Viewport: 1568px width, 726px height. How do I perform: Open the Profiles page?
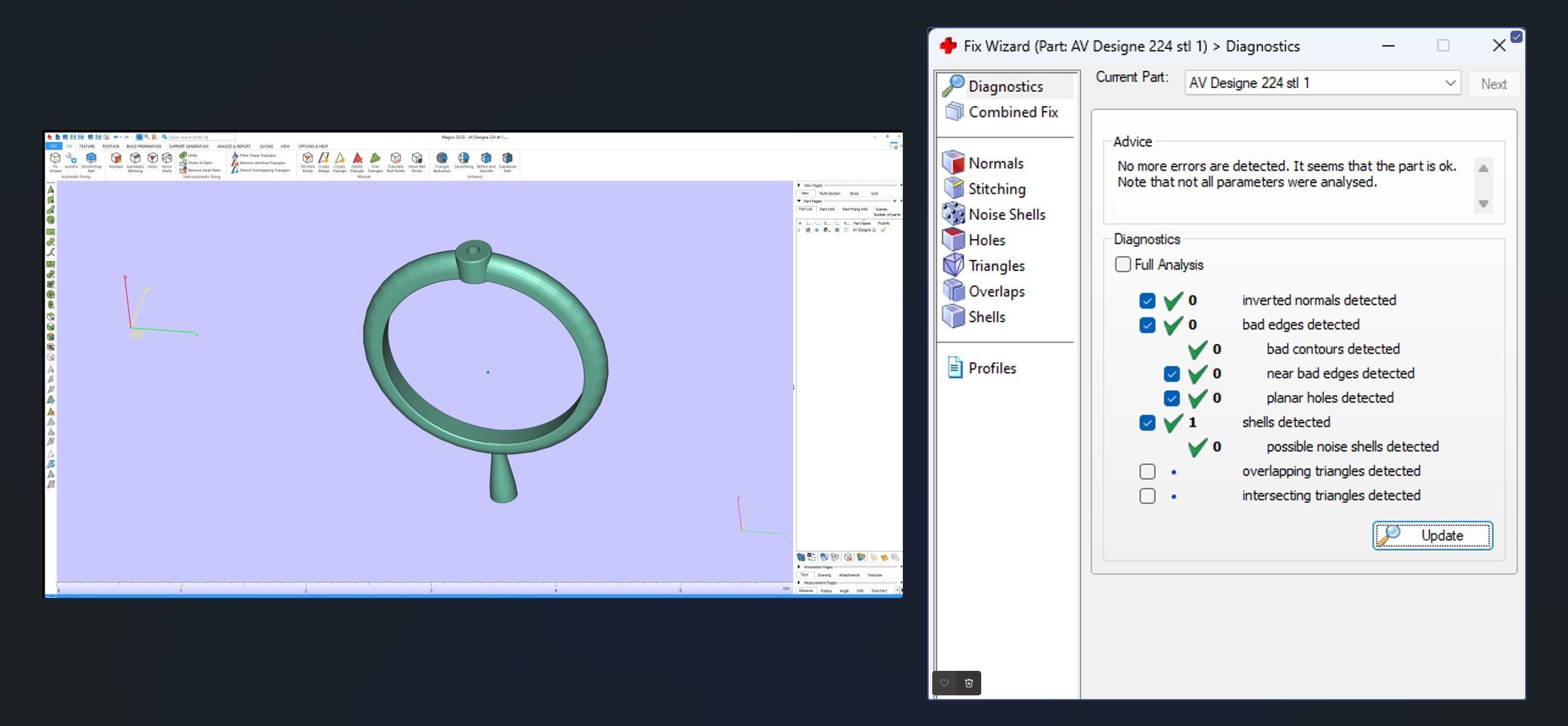(x=991, y=368)
